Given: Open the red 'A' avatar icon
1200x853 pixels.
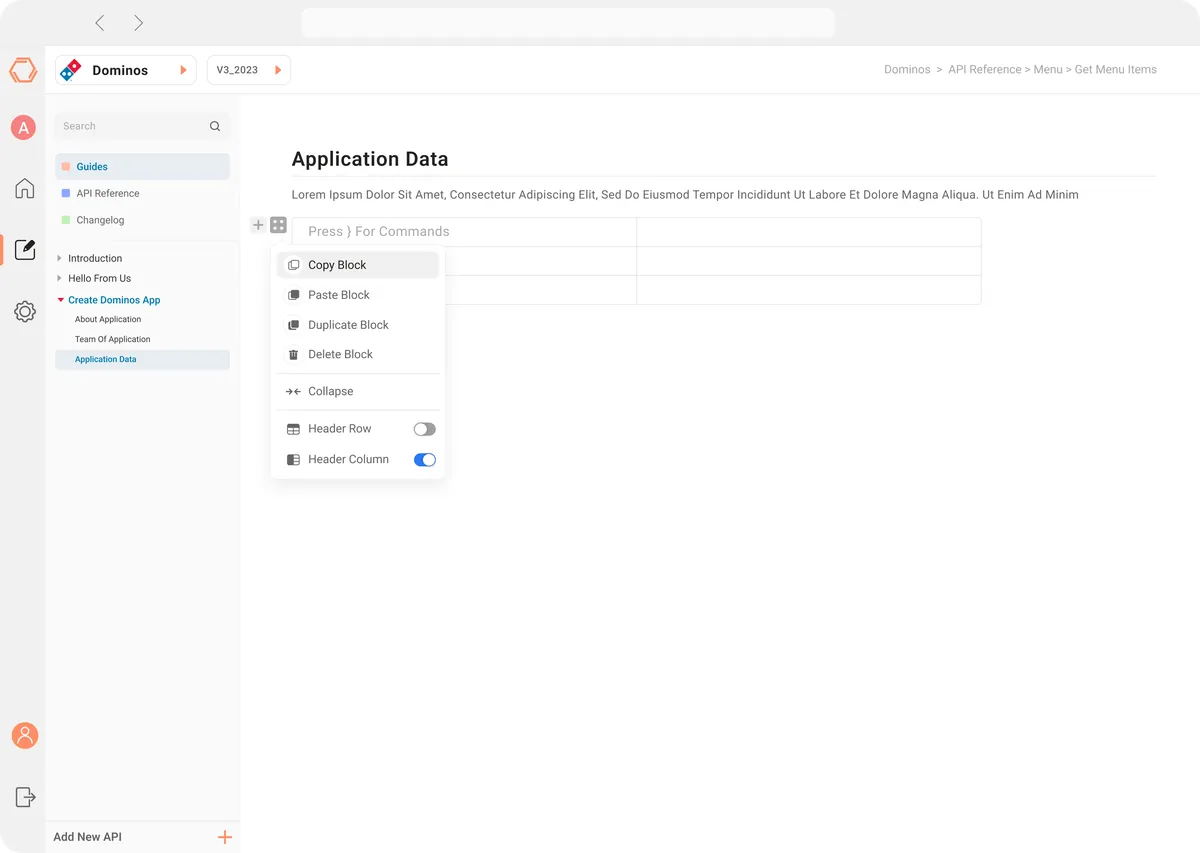Looking at the screenshot, I should [23, 128].
